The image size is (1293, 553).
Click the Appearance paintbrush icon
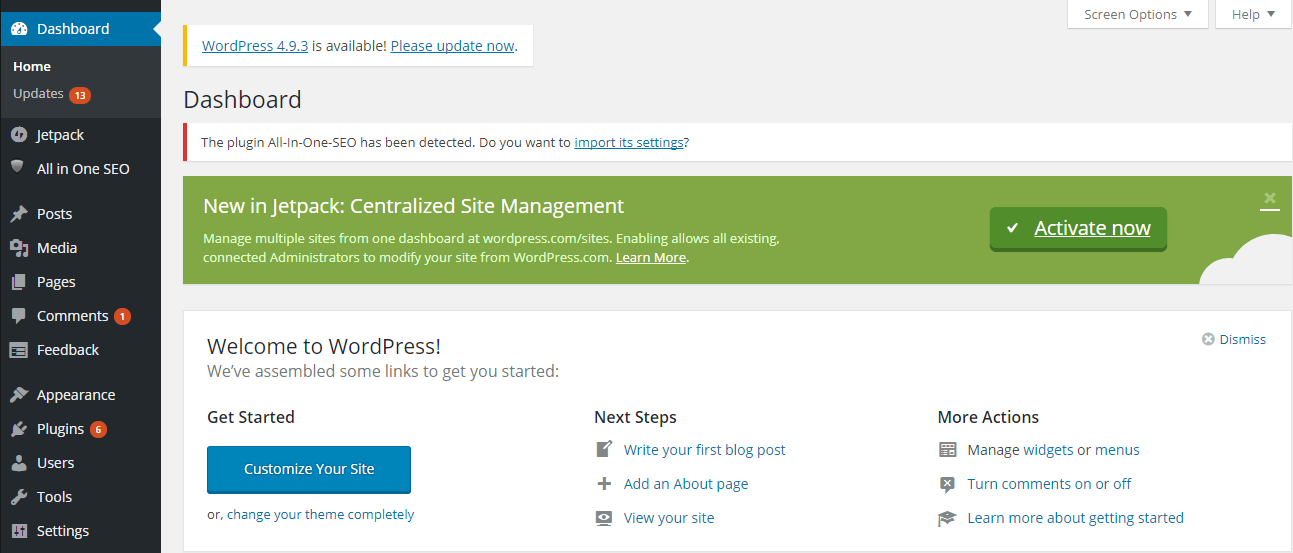tap(18, 395)
